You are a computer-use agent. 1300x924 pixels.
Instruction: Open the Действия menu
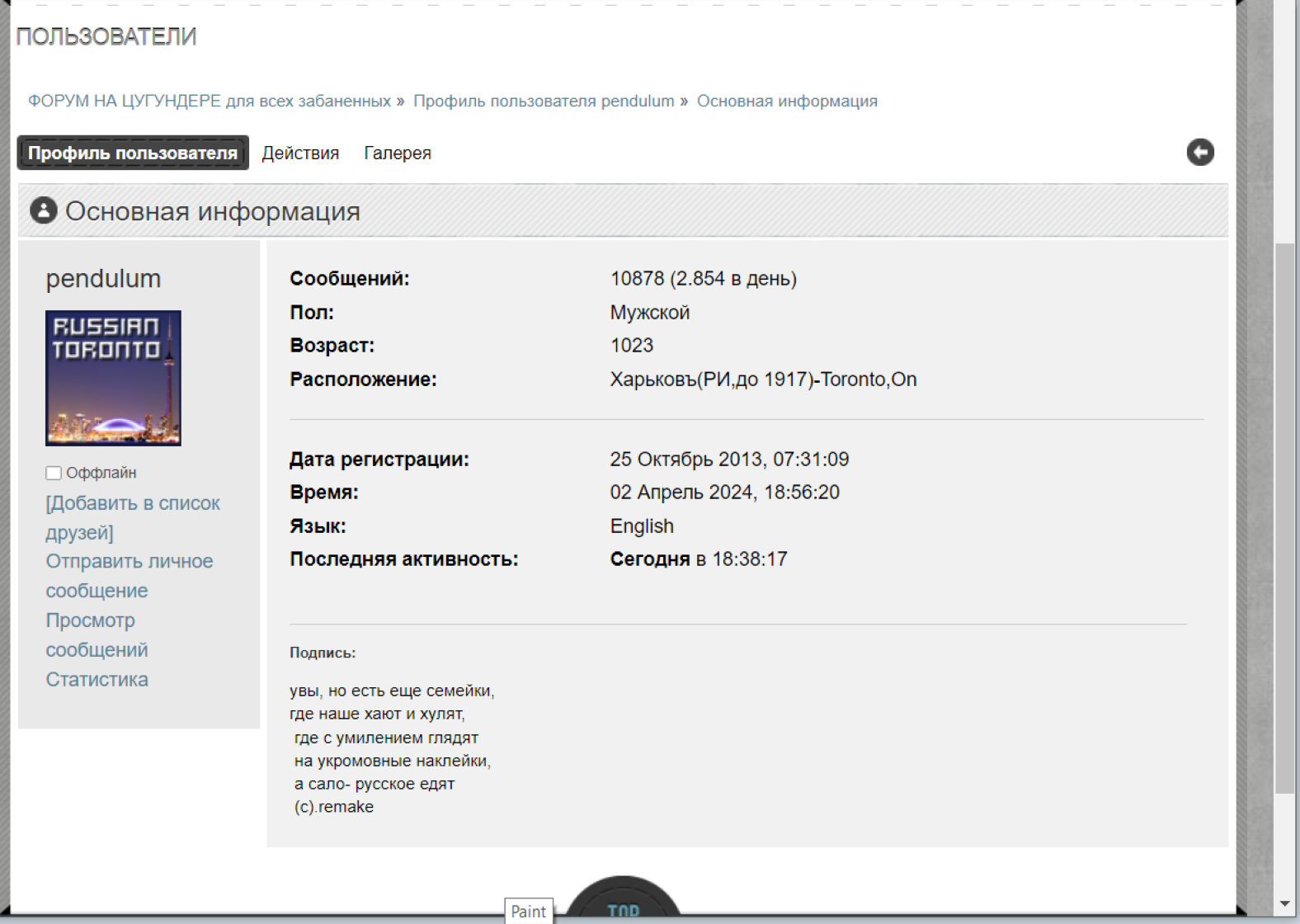click(300, 153)
